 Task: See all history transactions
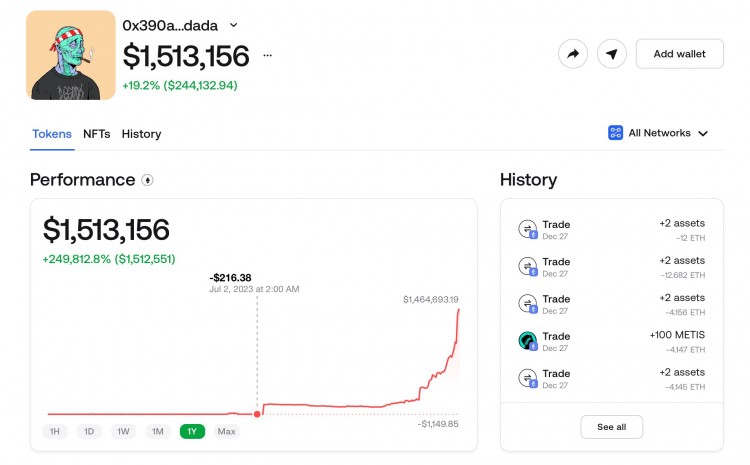click(611, 427)
